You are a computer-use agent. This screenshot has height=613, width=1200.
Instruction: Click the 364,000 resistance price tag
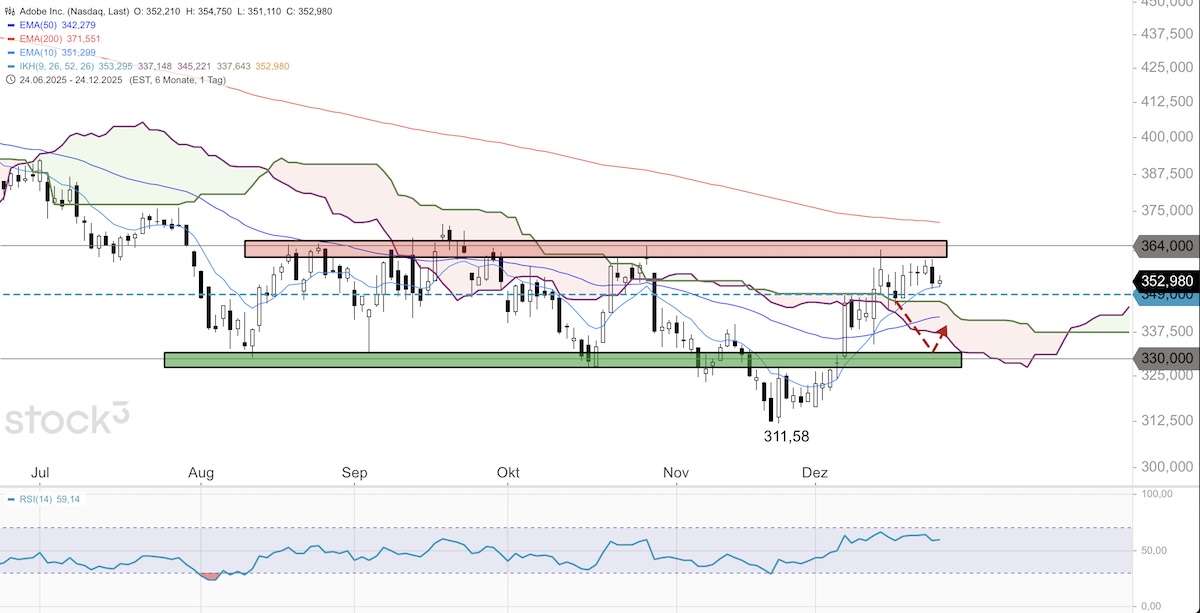(1165, 245)
